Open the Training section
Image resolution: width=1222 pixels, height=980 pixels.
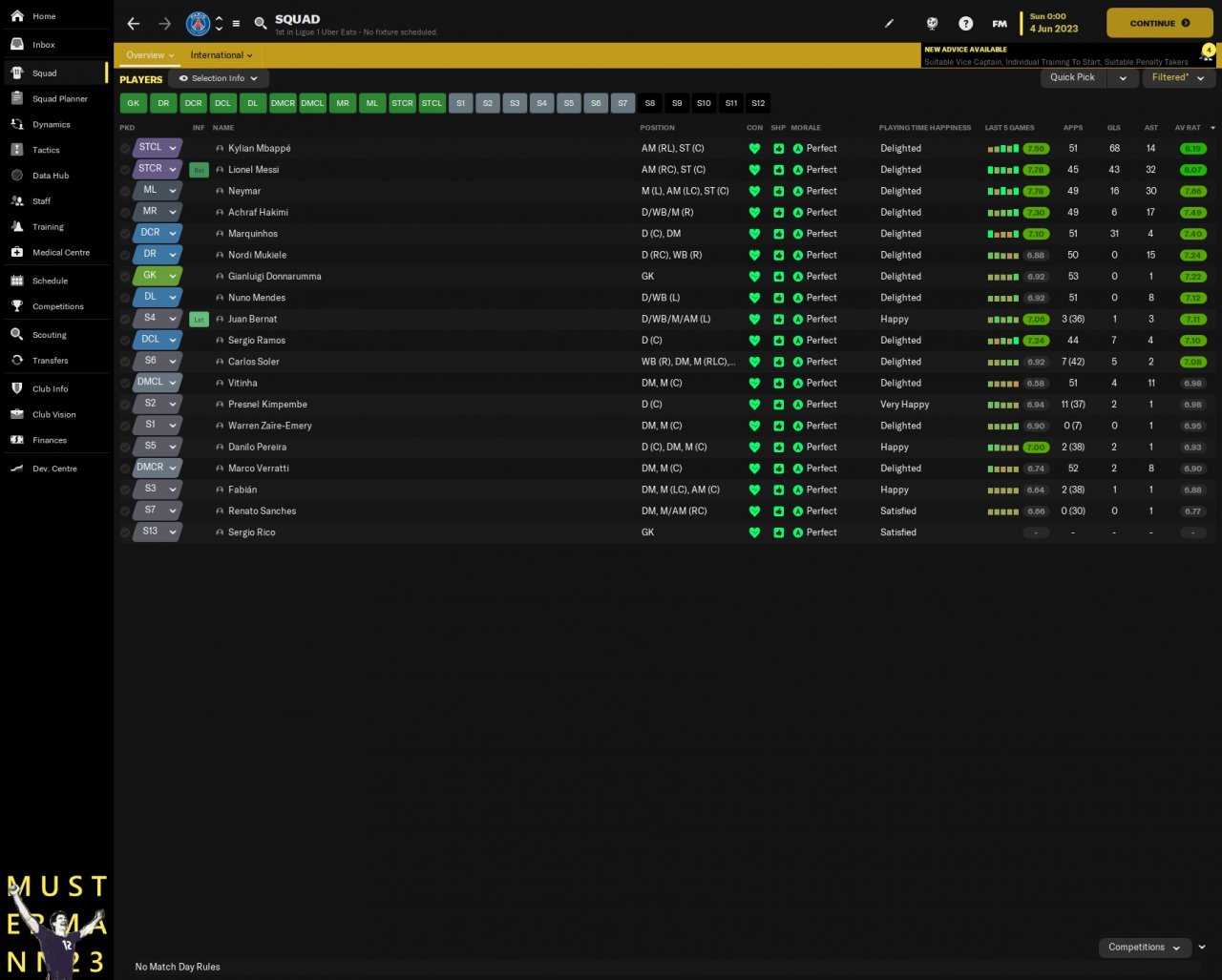(48, 227)
